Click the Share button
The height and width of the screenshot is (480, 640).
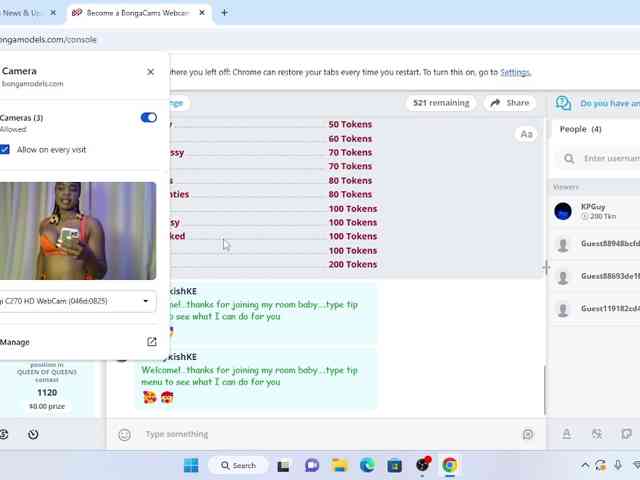tap(510, 103)
